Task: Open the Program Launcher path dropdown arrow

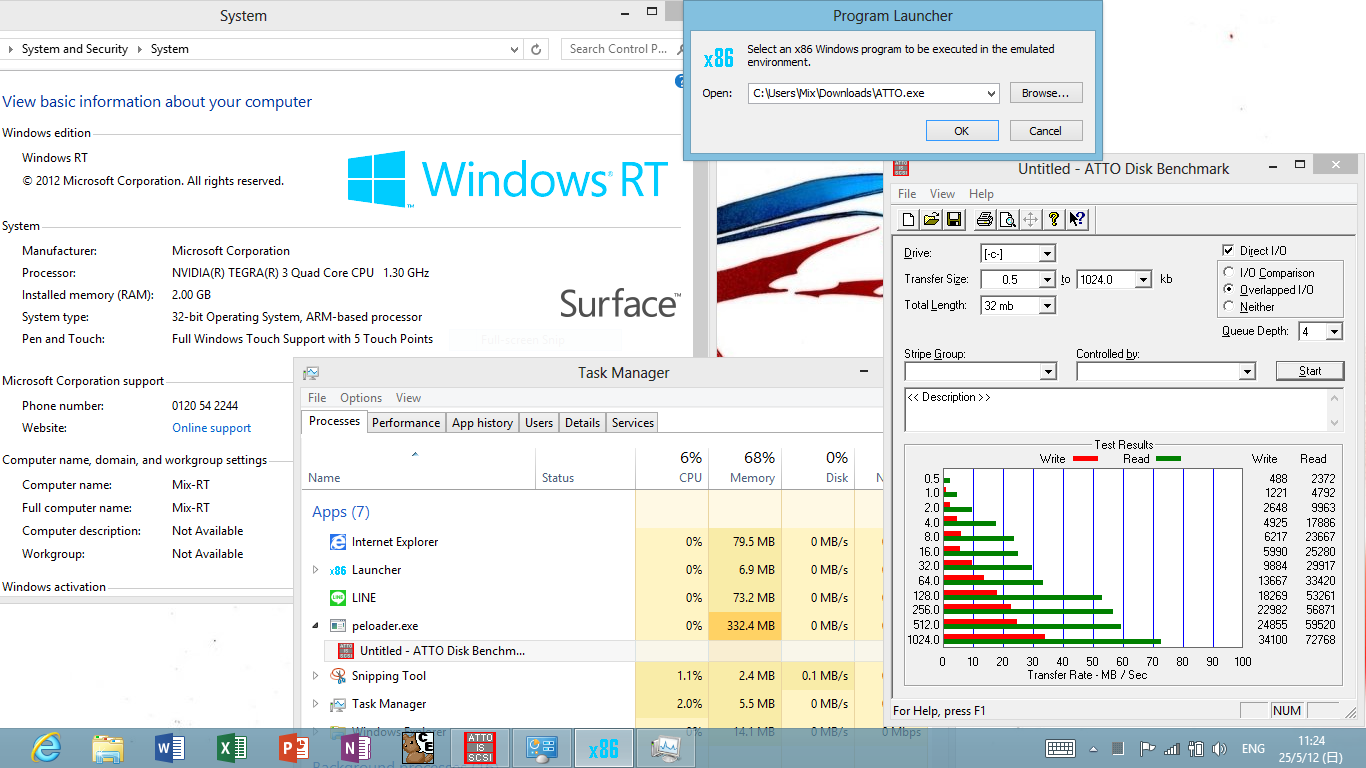Action: tap(991, 93)
